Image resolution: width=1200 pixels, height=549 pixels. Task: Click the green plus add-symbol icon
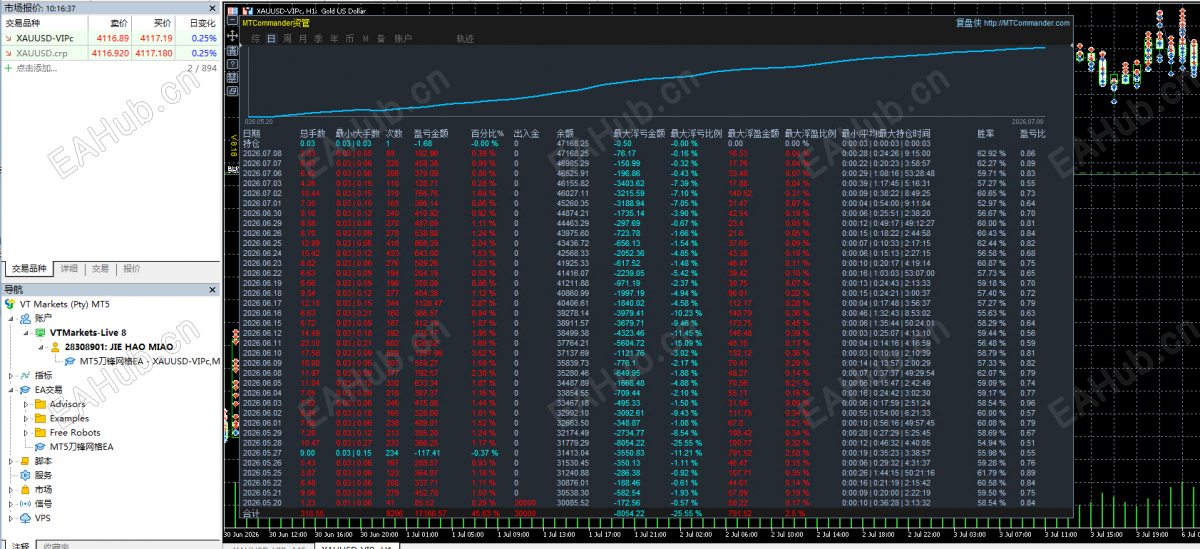8,68
